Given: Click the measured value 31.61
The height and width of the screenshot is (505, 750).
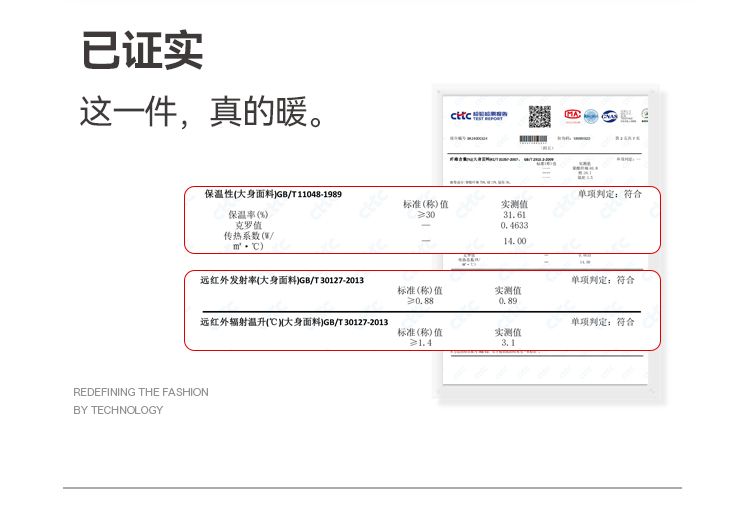Looking at the screenshot, I should pyautogui.click(x=514, y=215).
